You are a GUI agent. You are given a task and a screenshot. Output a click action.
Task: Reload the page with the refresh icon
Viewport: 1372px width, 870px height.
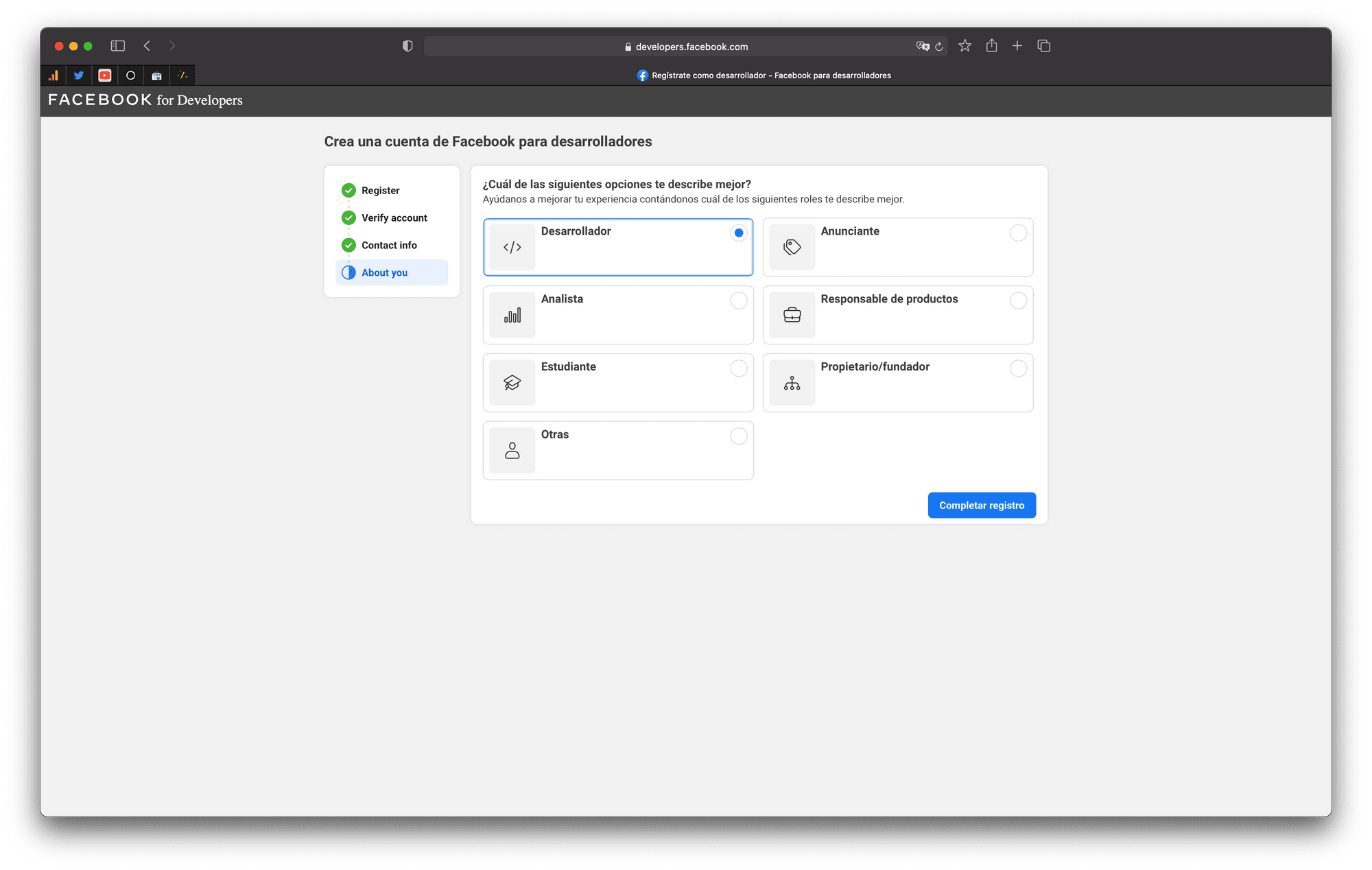[939, 47]
